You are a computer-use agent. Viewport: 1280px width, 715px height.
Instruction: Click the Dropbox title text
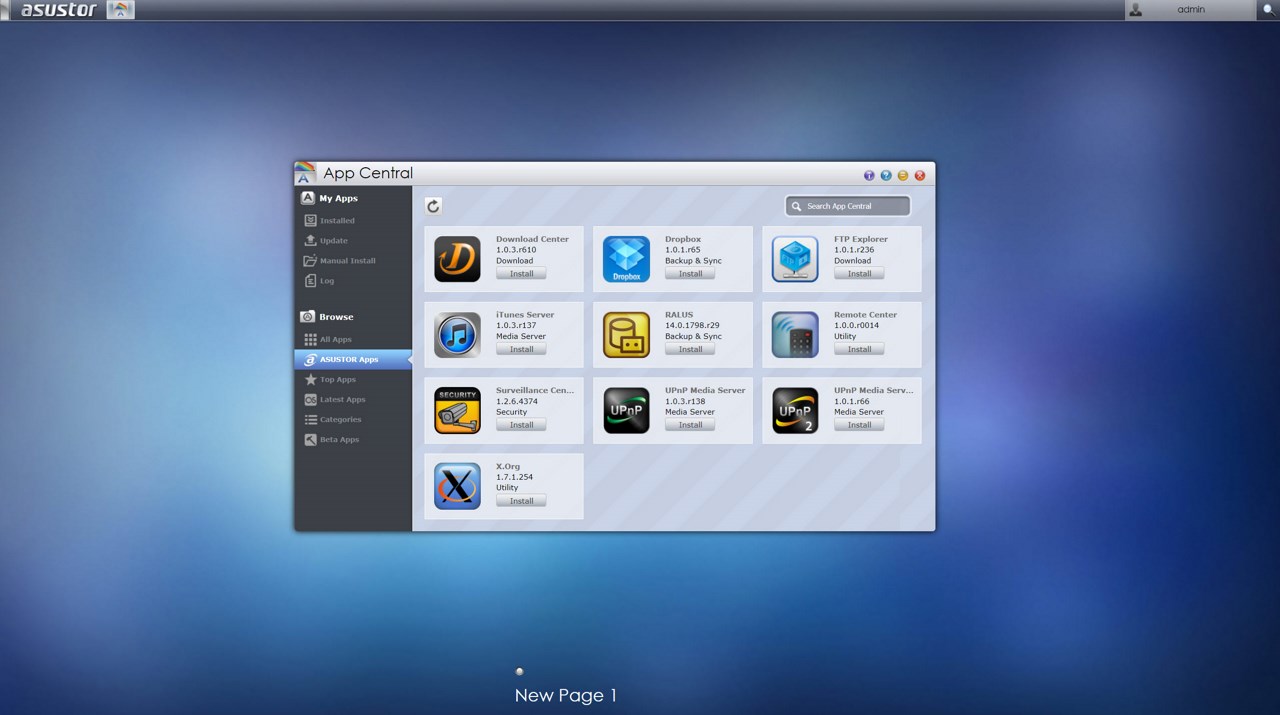683,239
